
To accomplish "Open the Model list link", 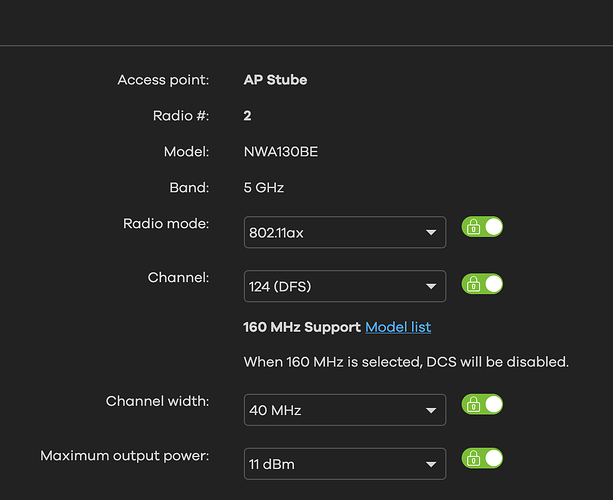I will [398, 327].
